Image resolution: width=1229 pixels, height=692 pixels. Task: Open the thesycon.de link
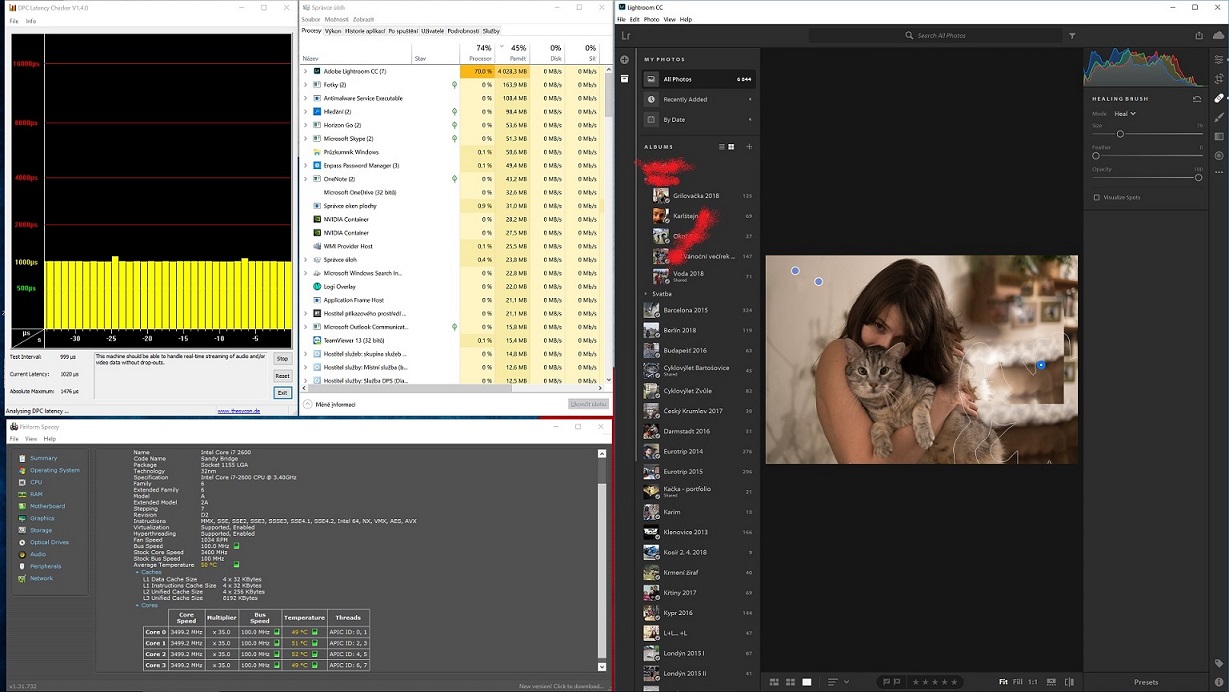point(238,410)
